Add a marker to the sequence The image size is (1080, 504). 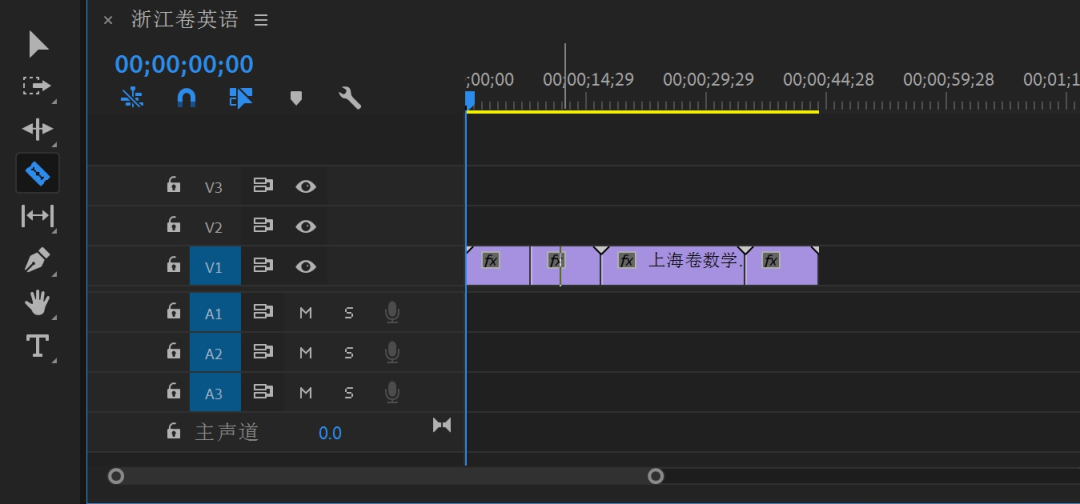pyautogui.click(x=296, y=97)
